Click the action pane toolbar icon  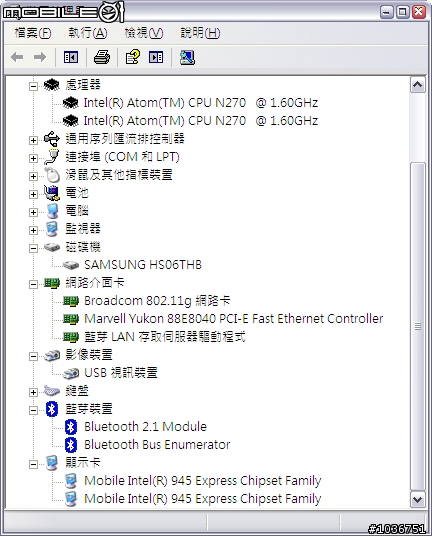click(156, 57)
